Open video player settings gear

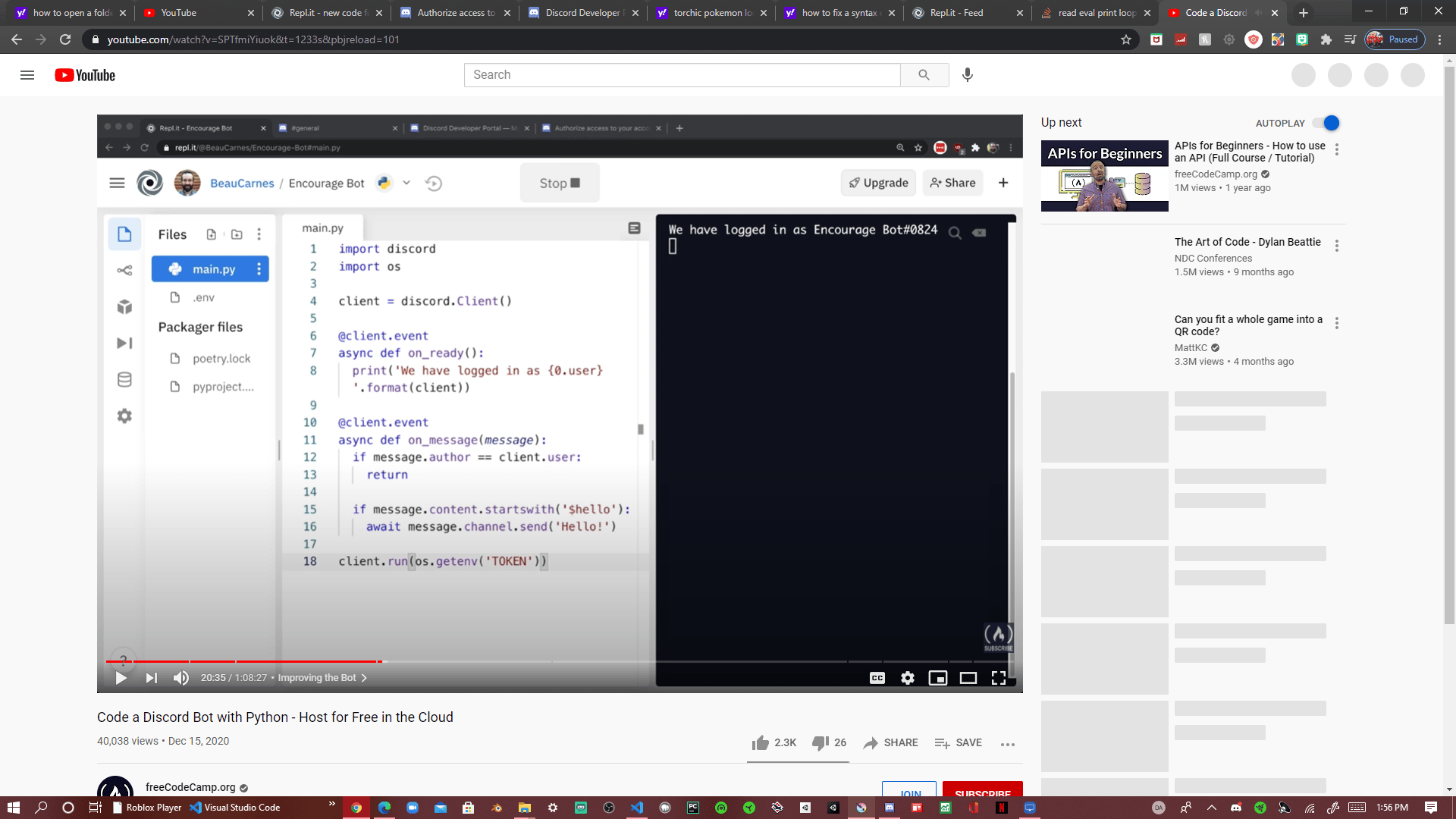(908, 678)
